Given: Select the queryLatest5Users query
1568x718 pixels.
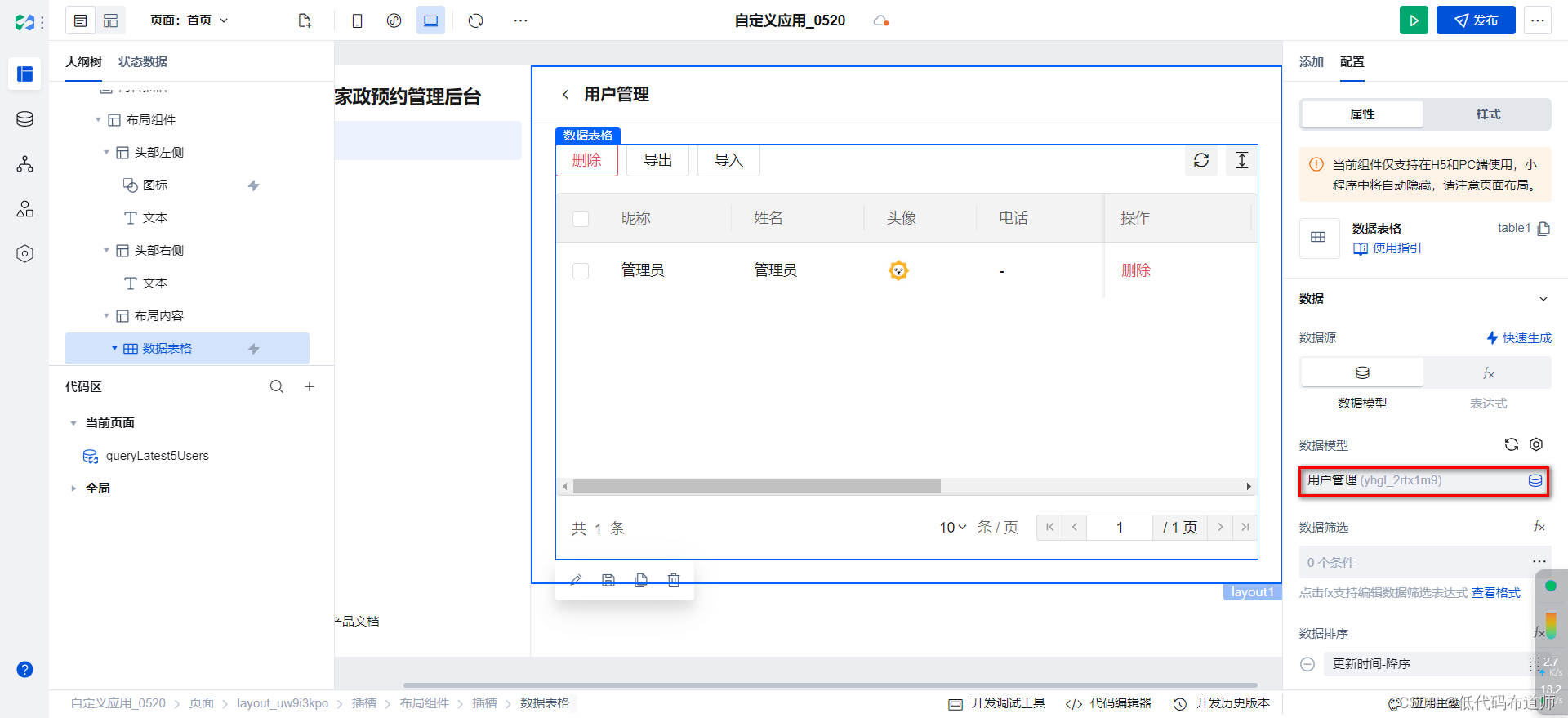Looking at the screenshot, I should [147, 456].
